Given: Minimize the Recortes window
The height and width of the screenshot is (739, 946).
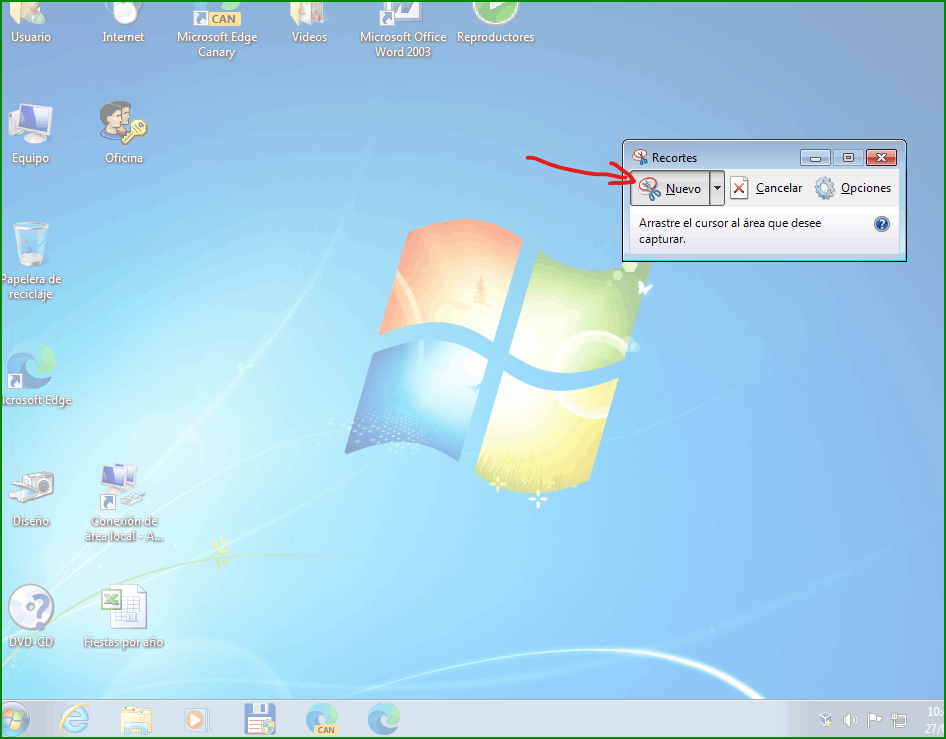Looking at the screenshot, I should click(815, 158).
